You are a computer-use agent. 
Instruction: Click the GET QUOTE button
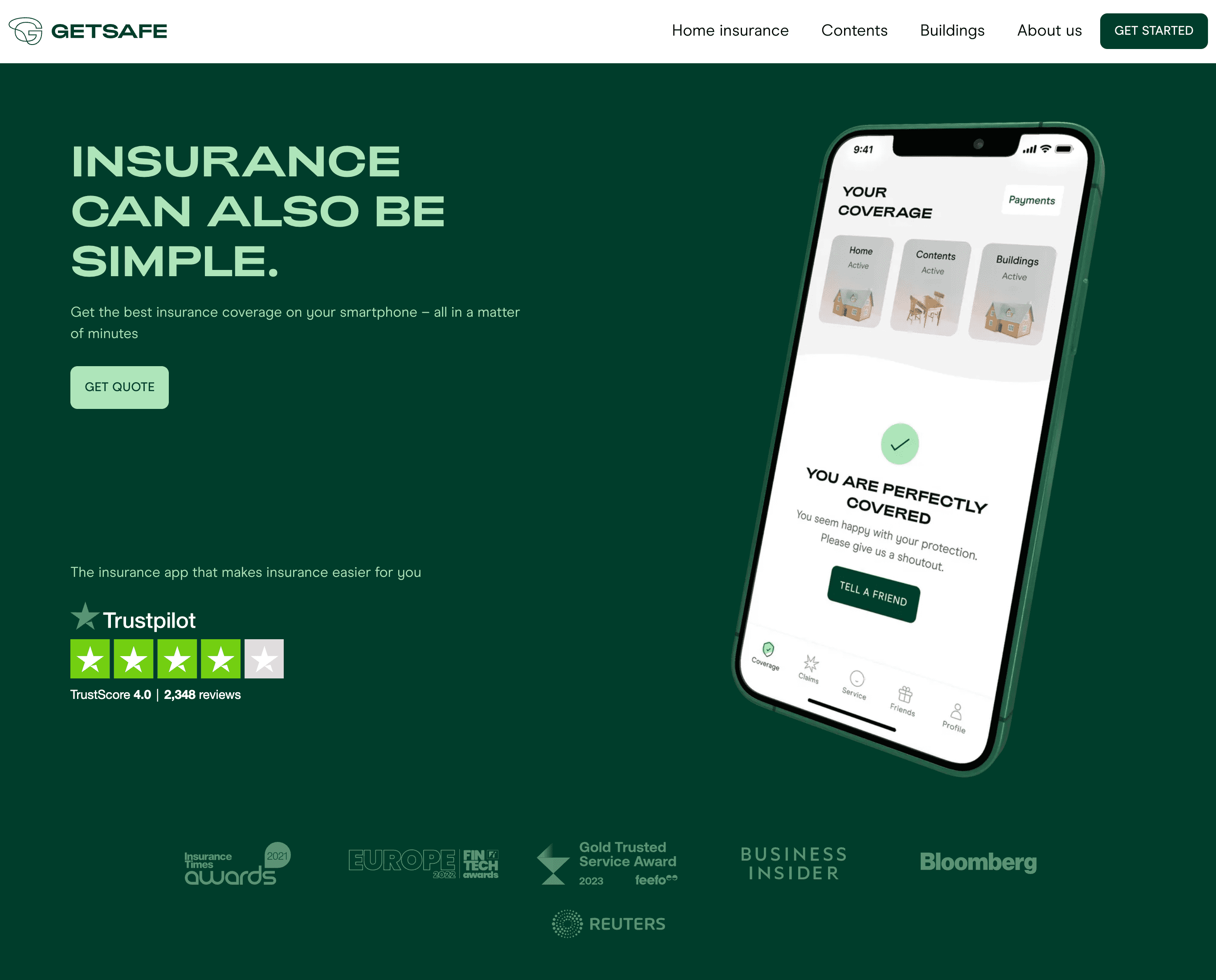120,387
